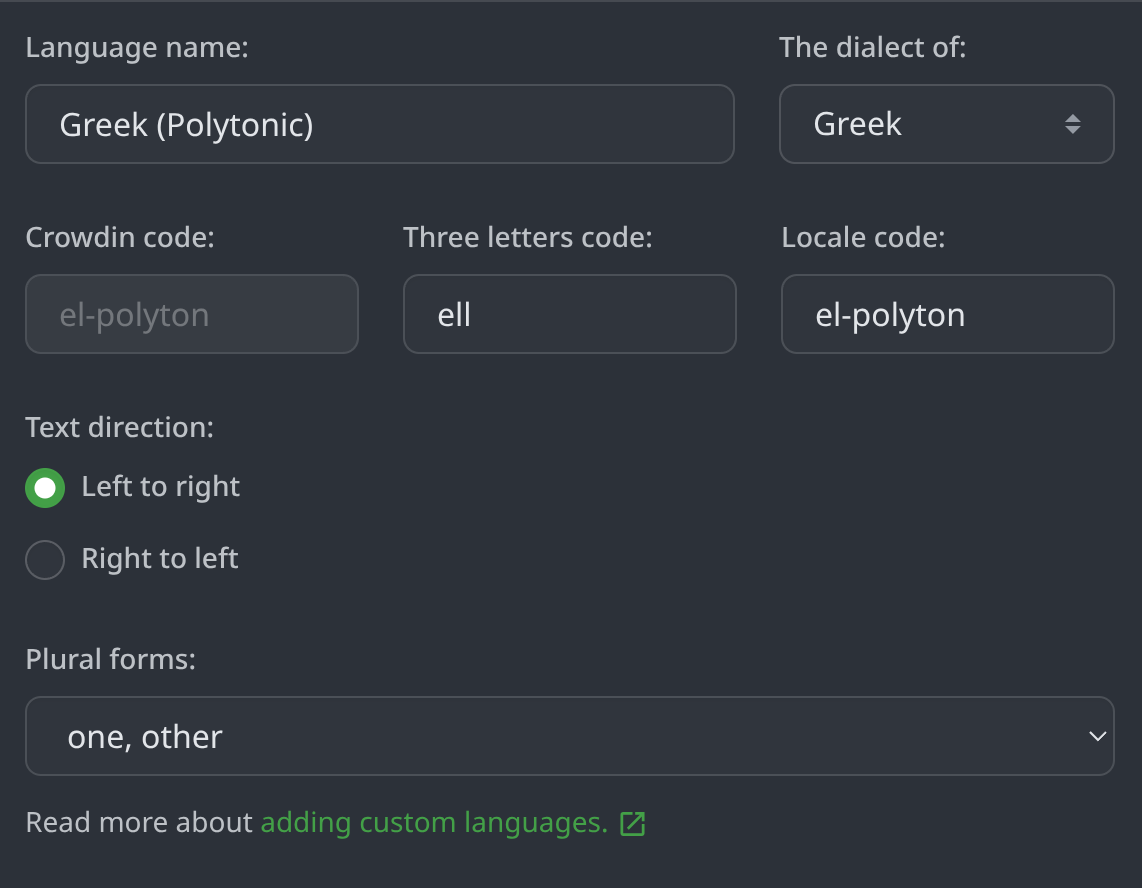The image size is (1142, 888).
Task: Click the 'Text direction:' label
Action: click(x=120, y=427)
